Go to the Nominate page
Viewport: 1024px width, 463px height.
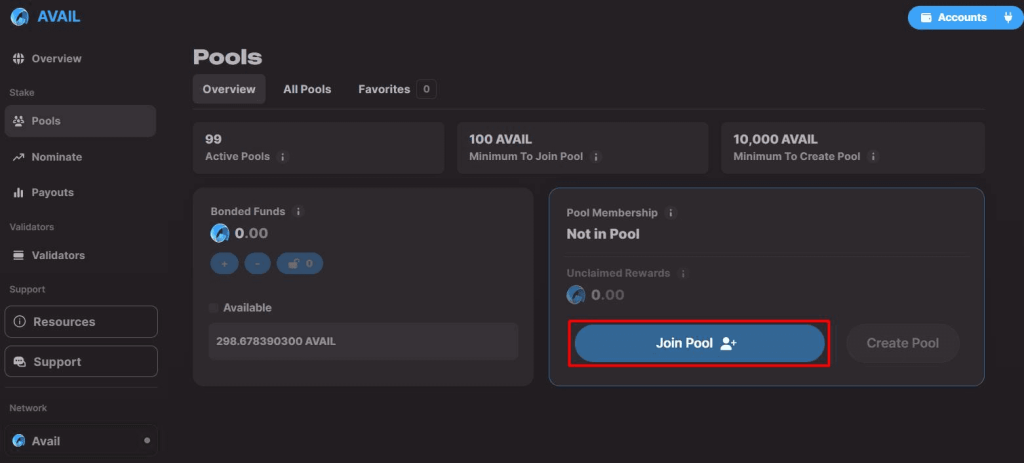(x=80, y=157)
